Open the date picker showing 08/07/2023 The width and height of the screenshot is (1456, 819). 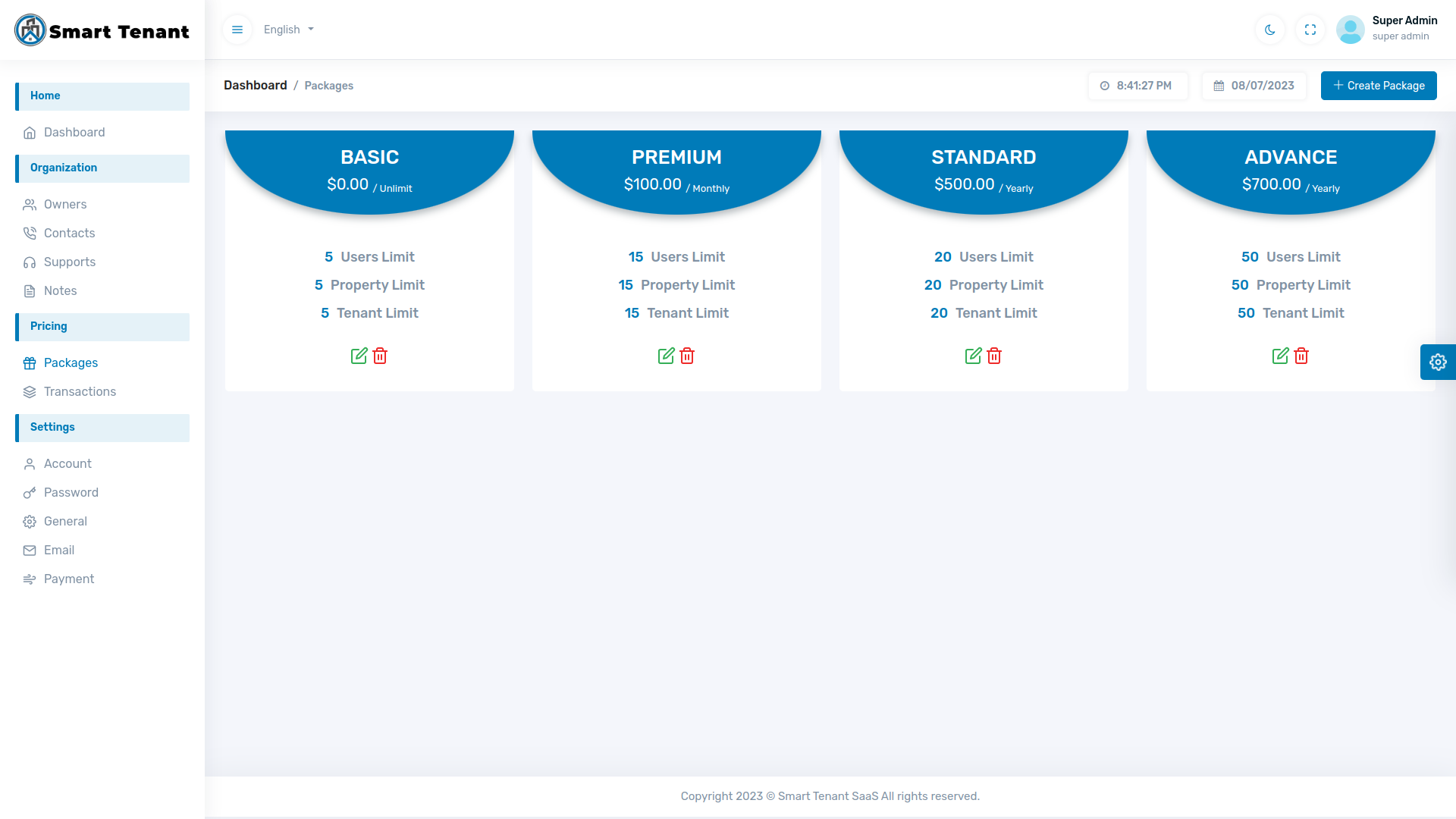(x=1253, y=86)
